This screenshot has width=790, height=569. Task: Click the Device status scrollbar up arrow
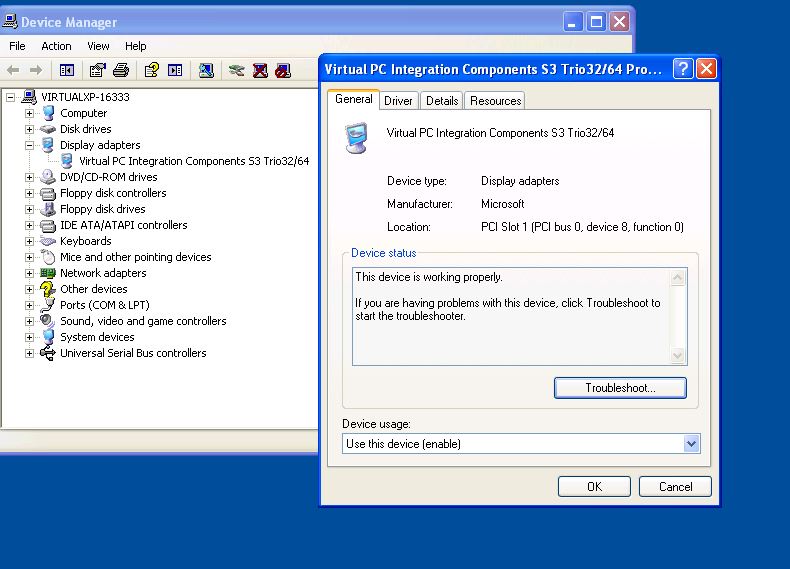[x=678, y=277]
